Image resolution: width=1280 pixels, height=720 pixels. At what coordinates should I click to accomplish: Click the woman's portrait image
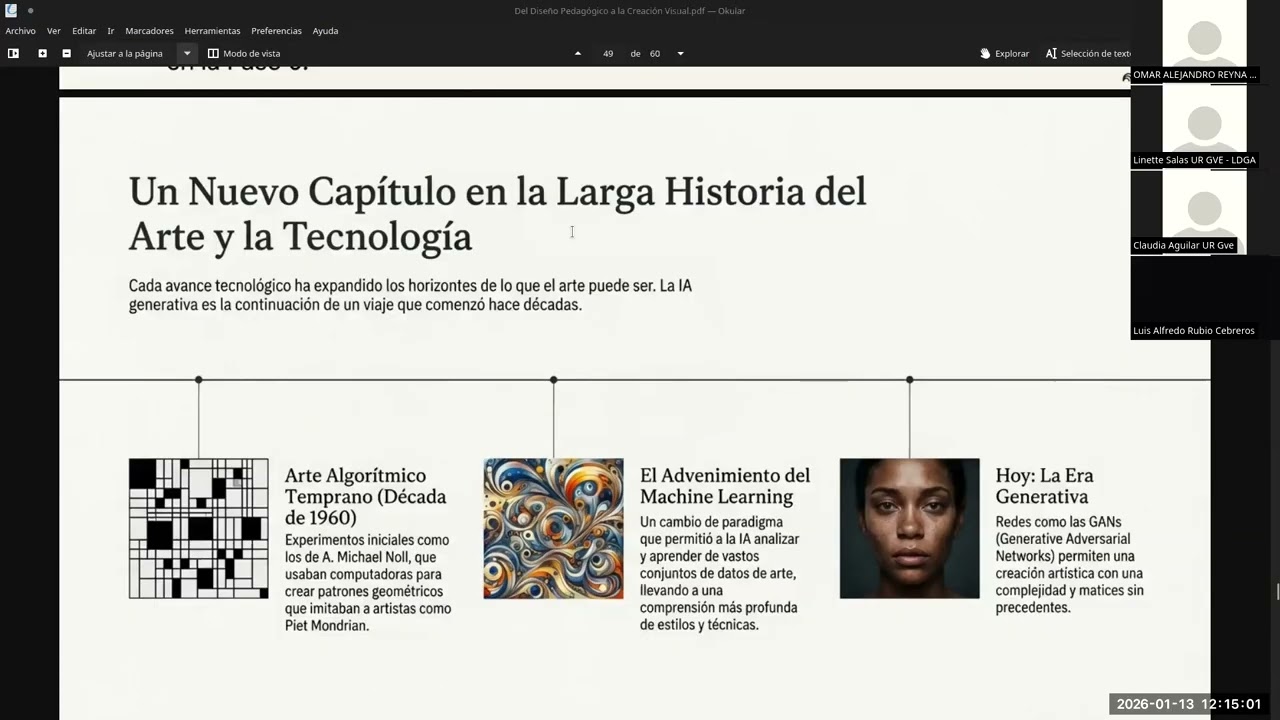tap(909, 529)
